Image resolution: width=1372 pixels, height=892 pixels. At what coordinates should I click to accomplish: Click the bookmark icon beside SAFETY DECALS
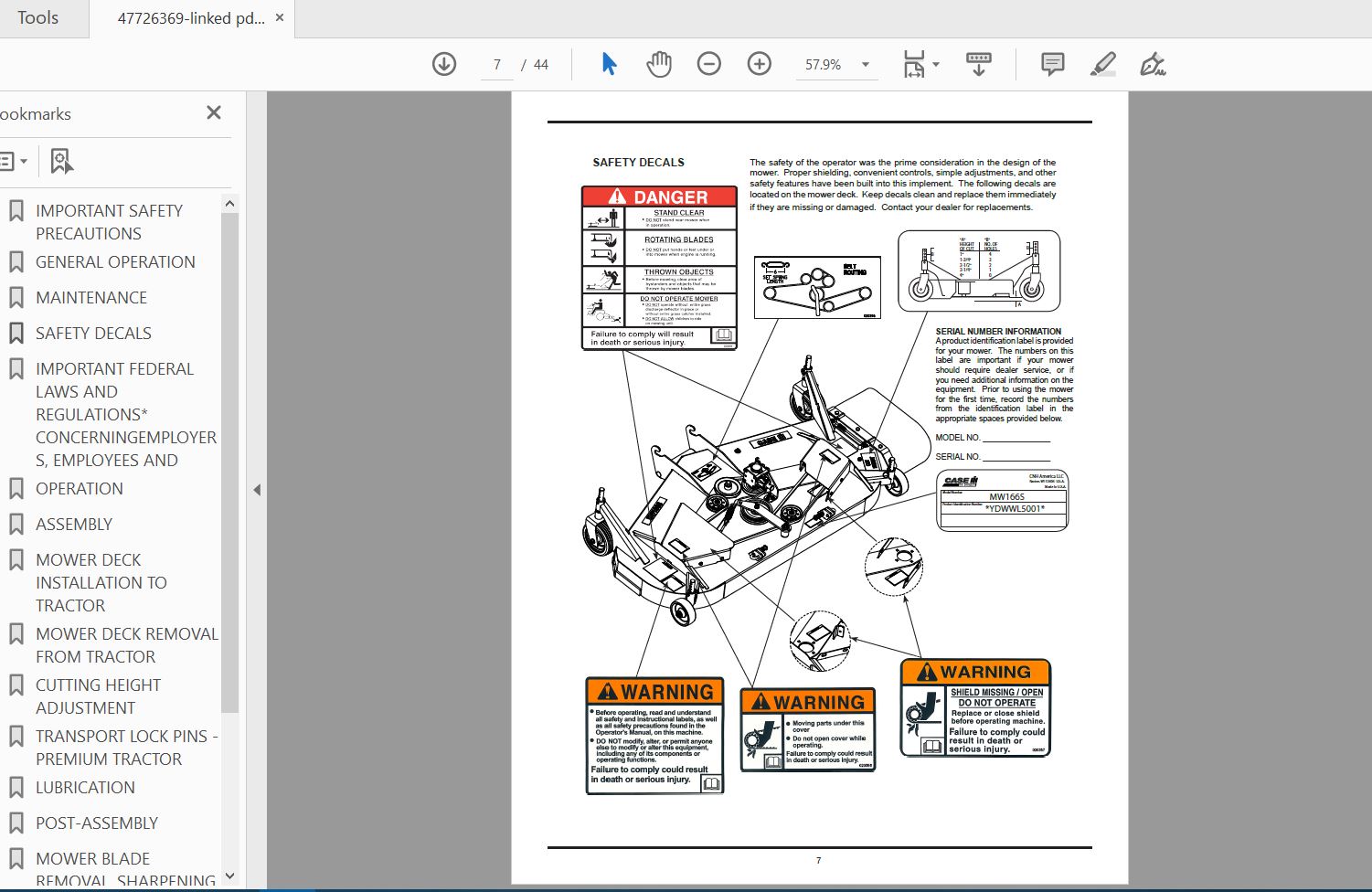pyautogui.click(x=16, y=334)
